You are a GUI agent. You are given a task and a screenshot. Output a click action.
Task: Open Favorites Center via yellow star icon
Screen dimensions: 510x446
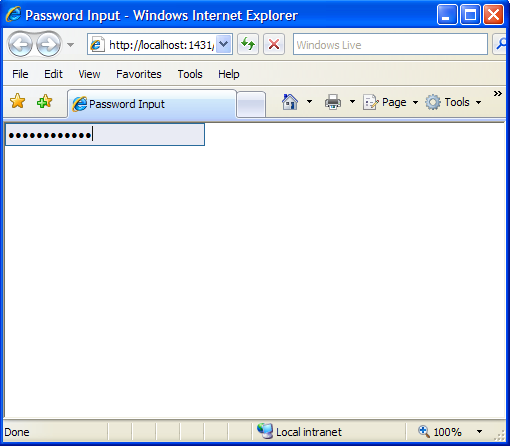[x=17, y=101]
